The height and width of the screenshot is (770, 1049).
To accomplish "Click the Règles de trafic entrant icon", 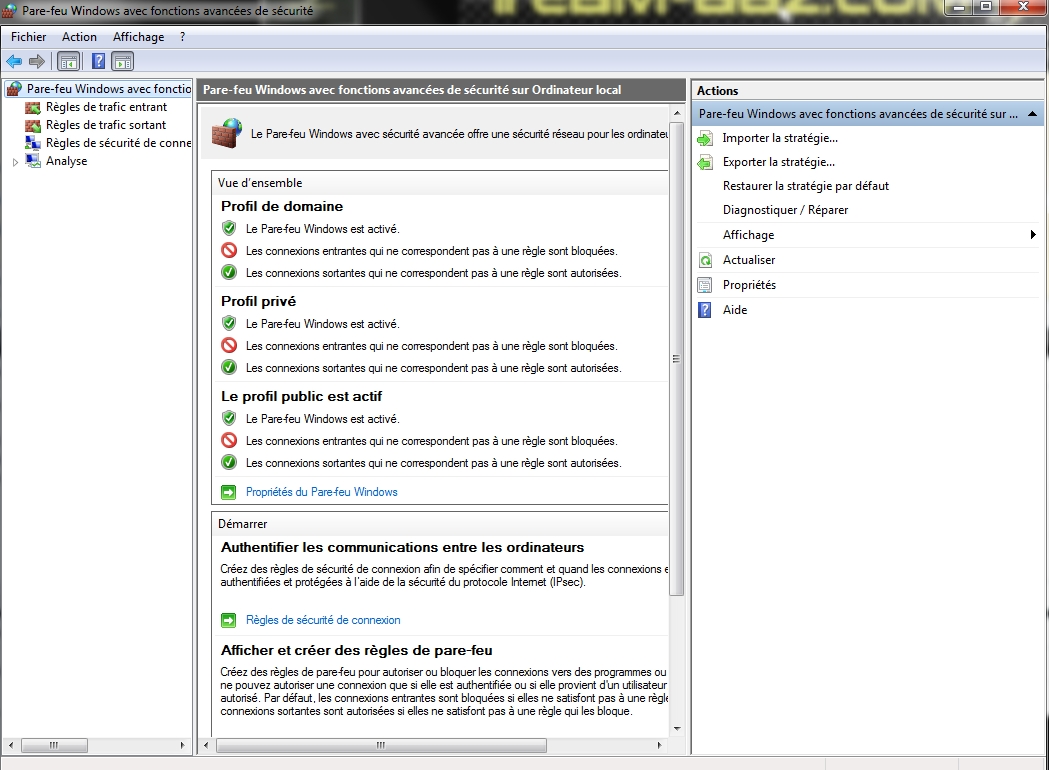I will [x=33, y=107].
